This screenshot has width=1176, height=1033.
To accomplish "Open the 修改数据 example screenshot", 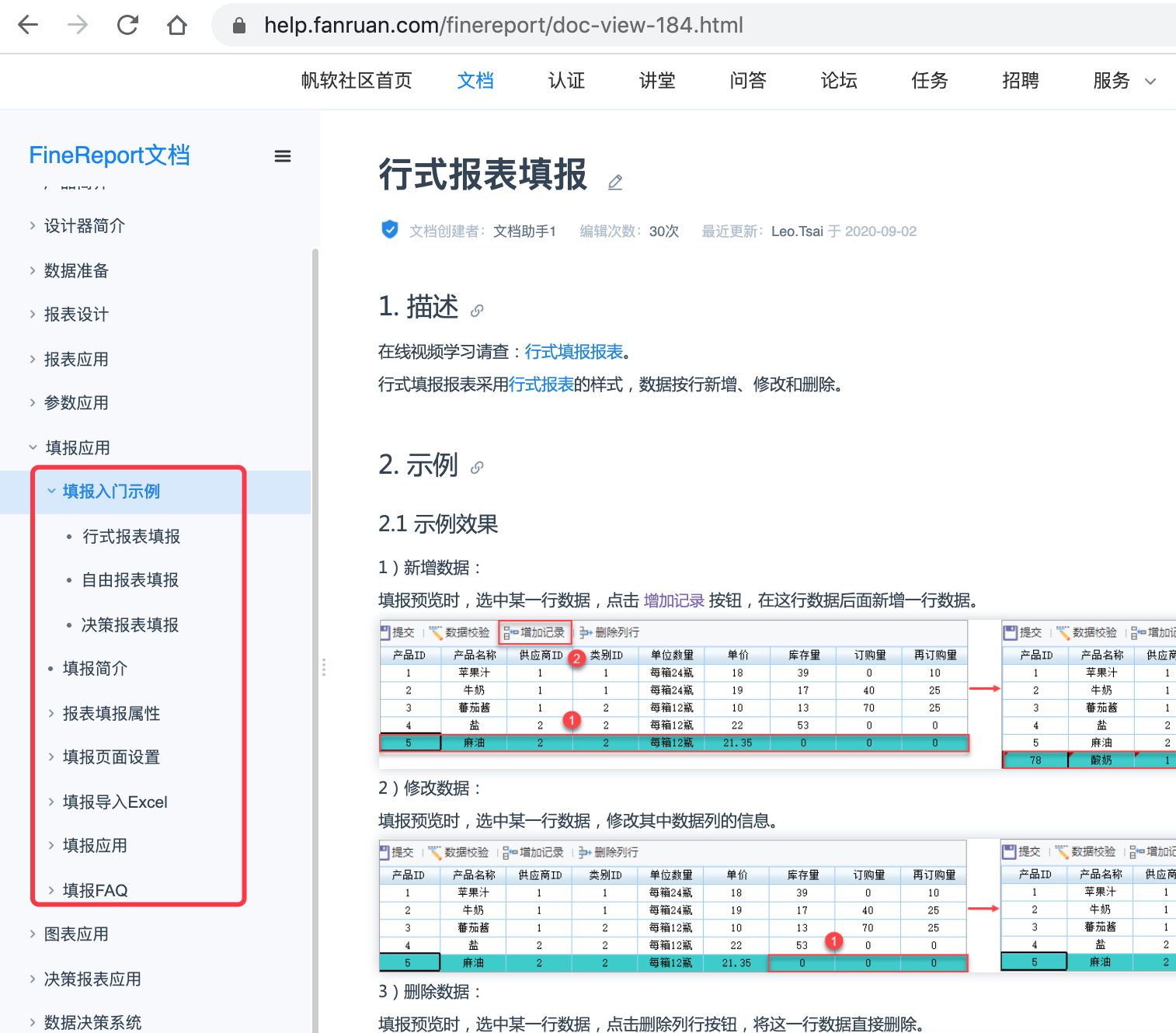I will click(777, 906).
